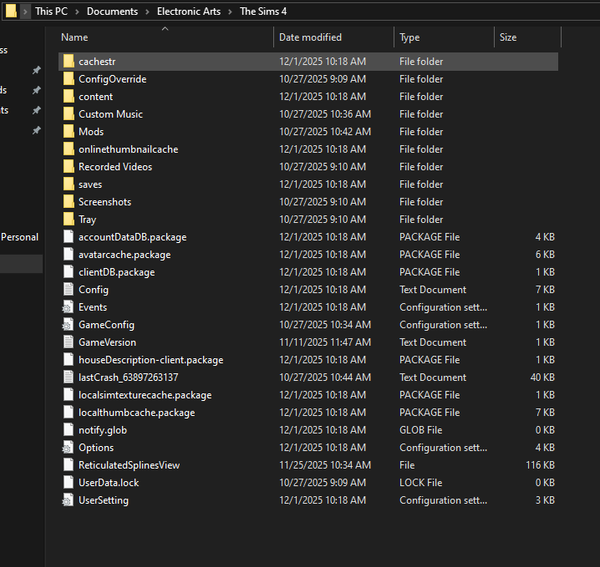Viewport: 600px width, 567px height.
Task: Click the lastCrash text document icon
Action: click(68, 377)
